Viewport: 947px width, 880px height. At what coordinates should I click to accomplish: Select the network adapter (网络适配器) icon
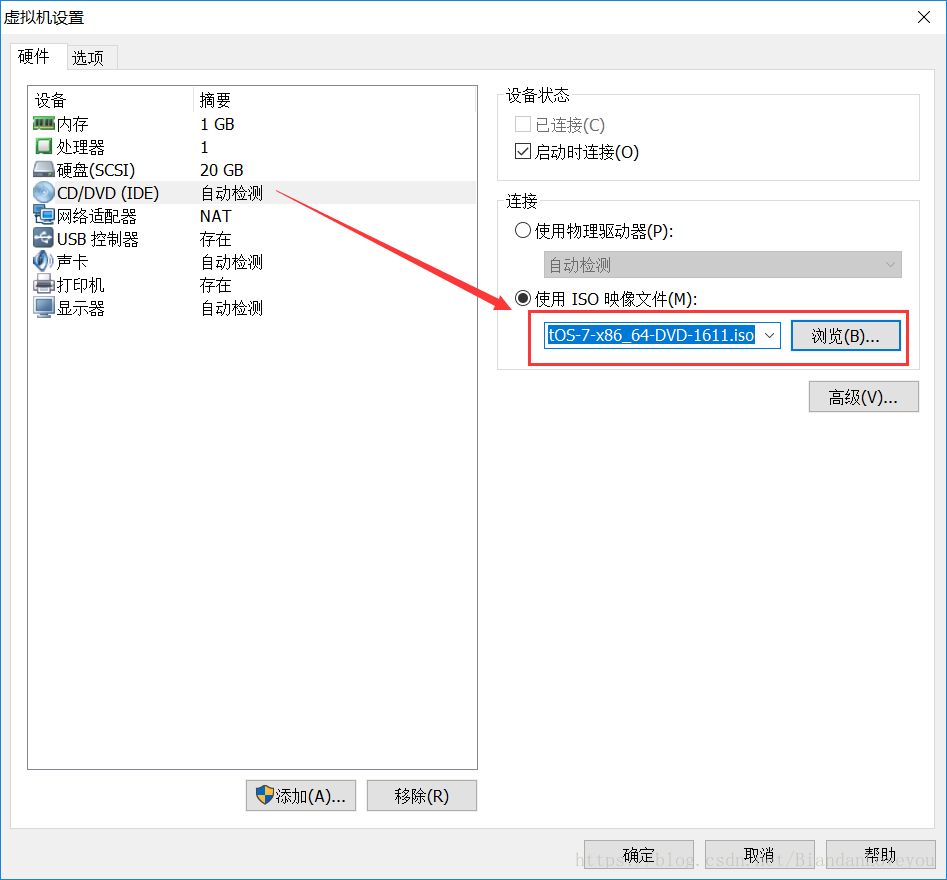[43, 215]
